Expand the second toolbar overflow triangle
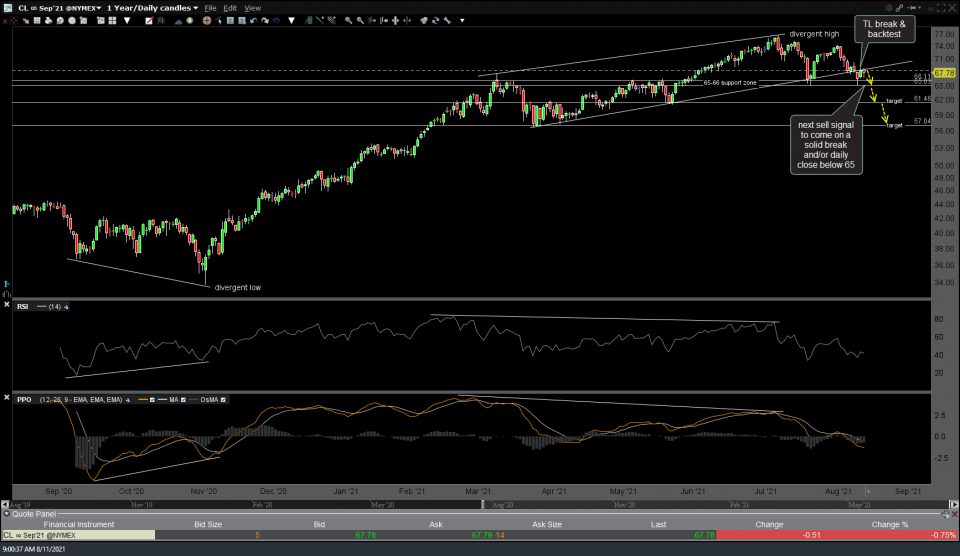This screenshot has width=960, height=556. click(291, 21)
